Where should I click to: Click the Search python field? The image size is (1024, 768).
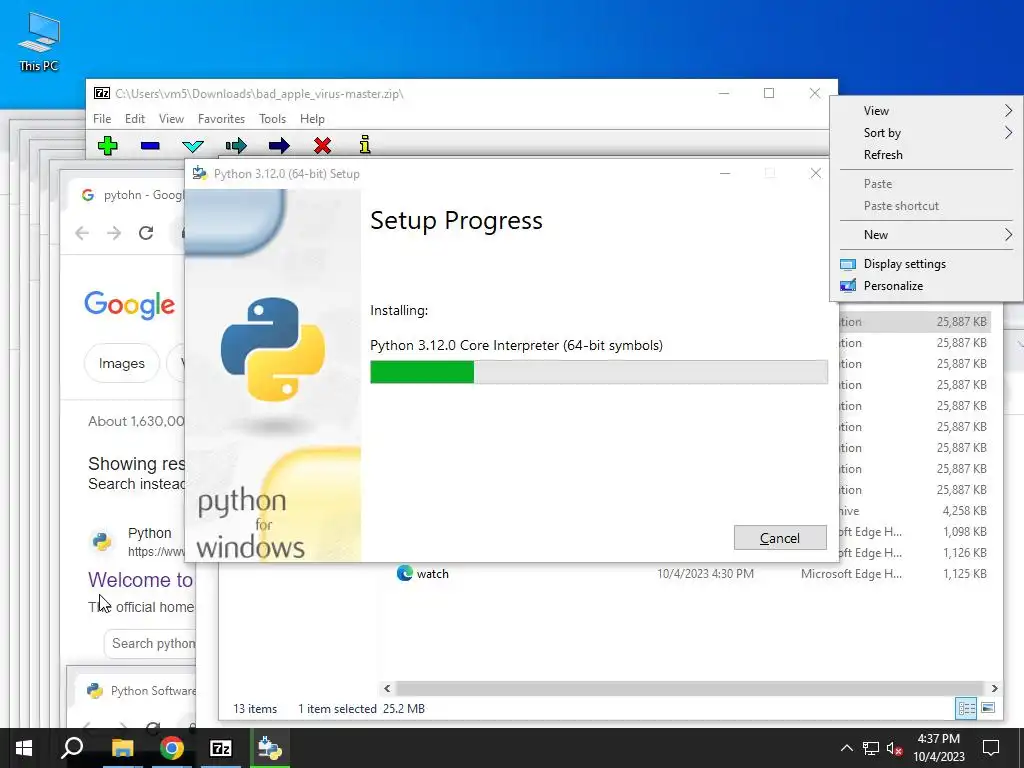click(150, 643)
